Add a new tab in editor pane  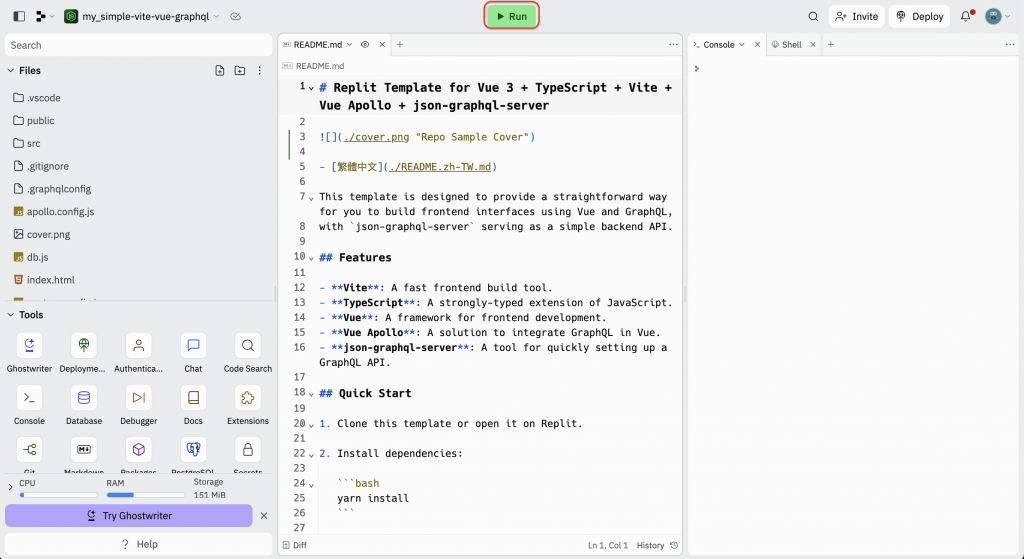coord(400,44)
